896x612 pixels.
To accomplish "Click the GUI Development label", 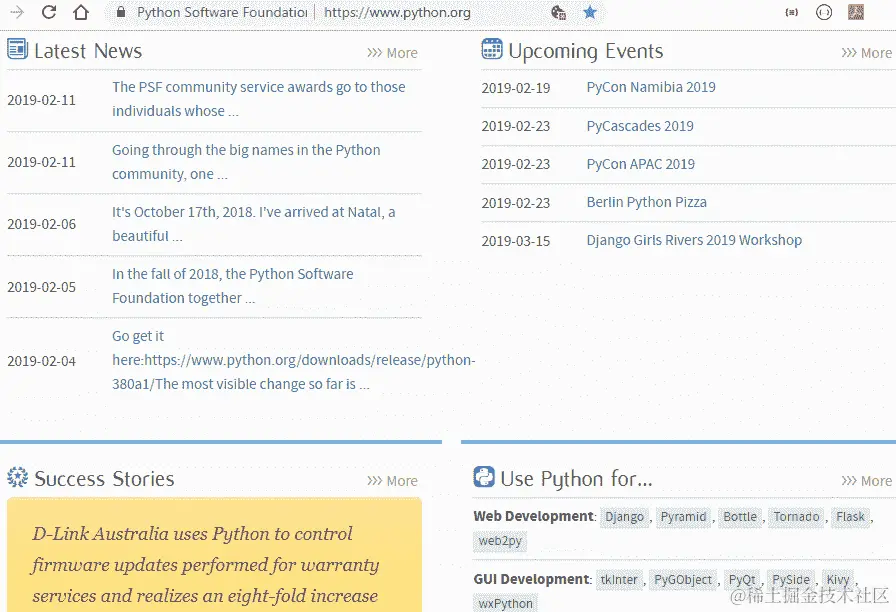I will tap(531, 579).
